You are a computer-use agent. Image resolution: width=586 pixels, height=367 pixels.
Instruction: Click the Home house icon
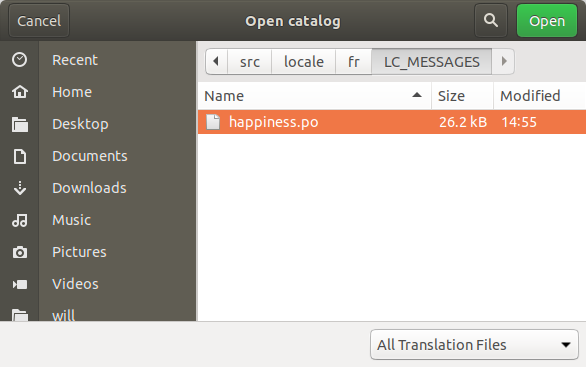pyautogui.click(x=19, y=92)
